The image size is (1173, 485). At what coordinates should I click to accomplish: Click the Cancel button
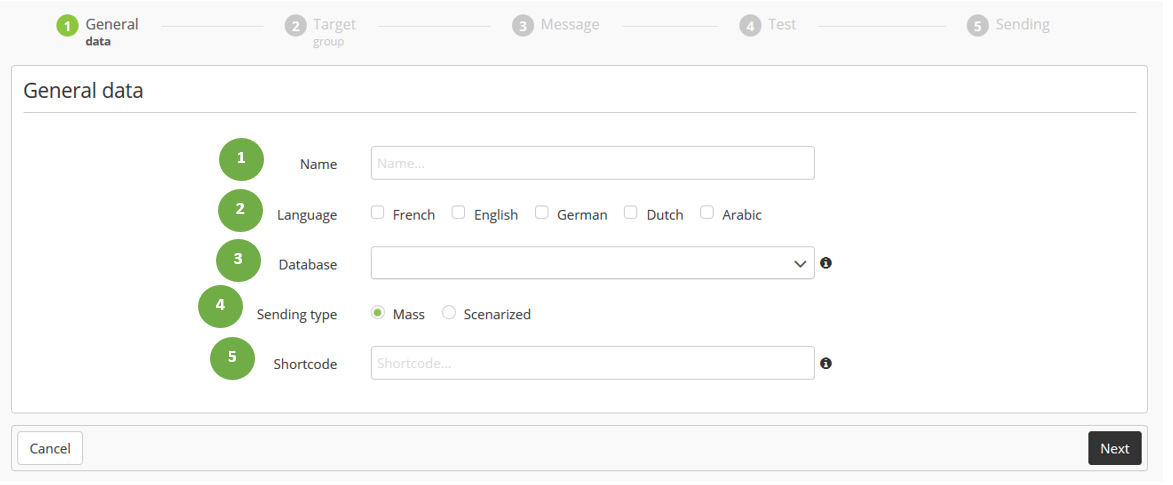(50, 448)
